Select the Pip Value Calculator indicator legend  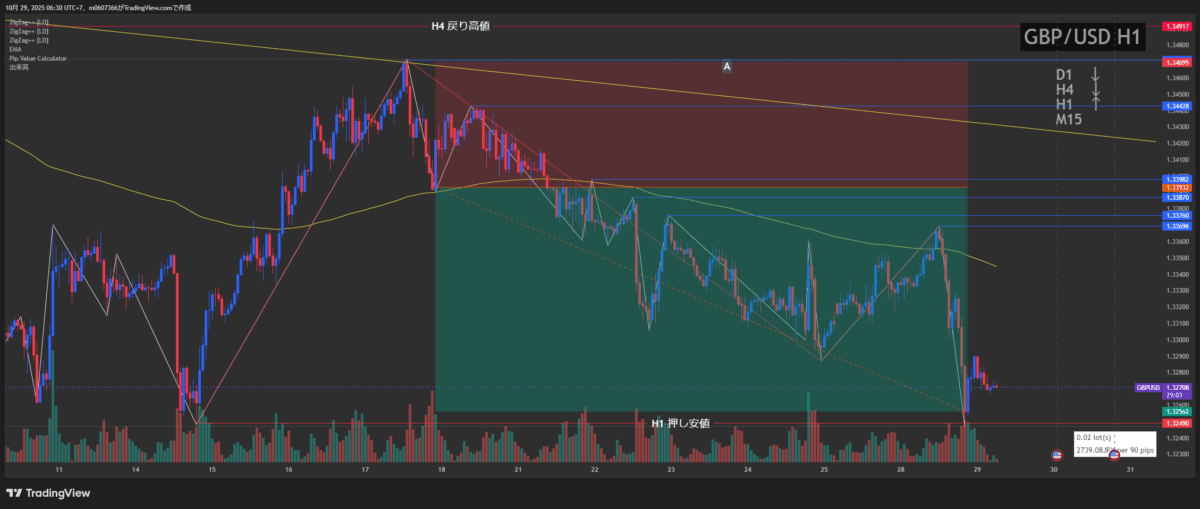click(38, 58)
